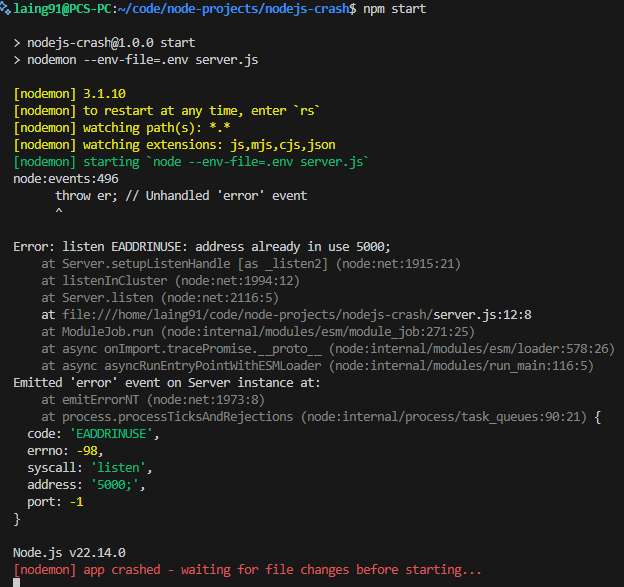Click the 'at listenInCluster (node:net:1994:12)' line
The image size is (624, 587).
point(170,281)
